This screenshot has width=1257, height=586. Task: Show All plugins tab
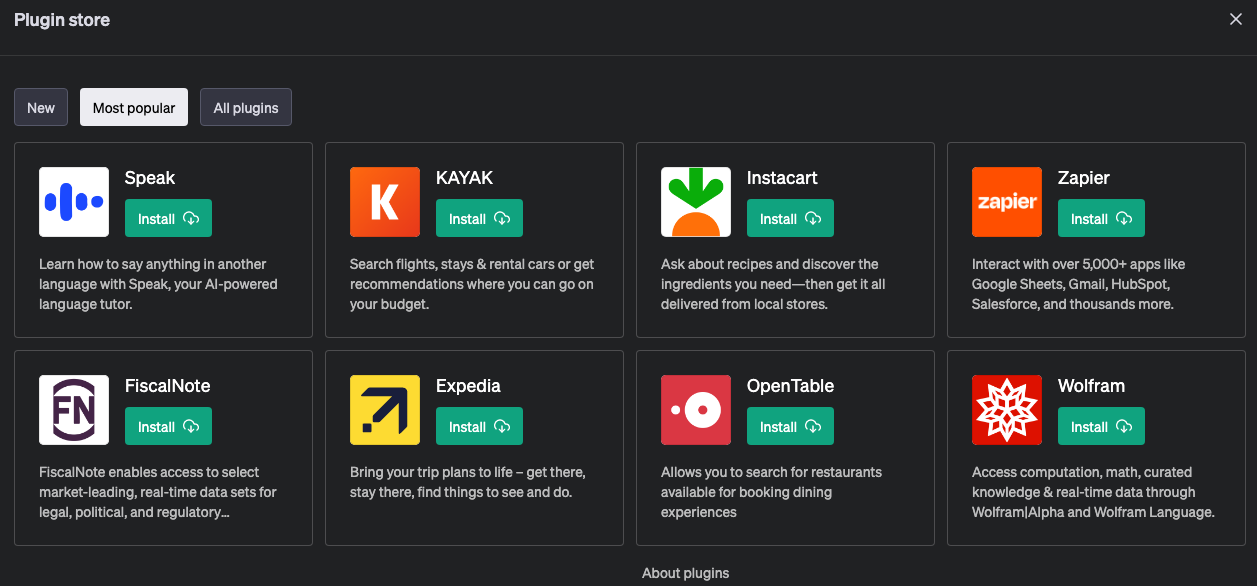(x=246, y=108)
